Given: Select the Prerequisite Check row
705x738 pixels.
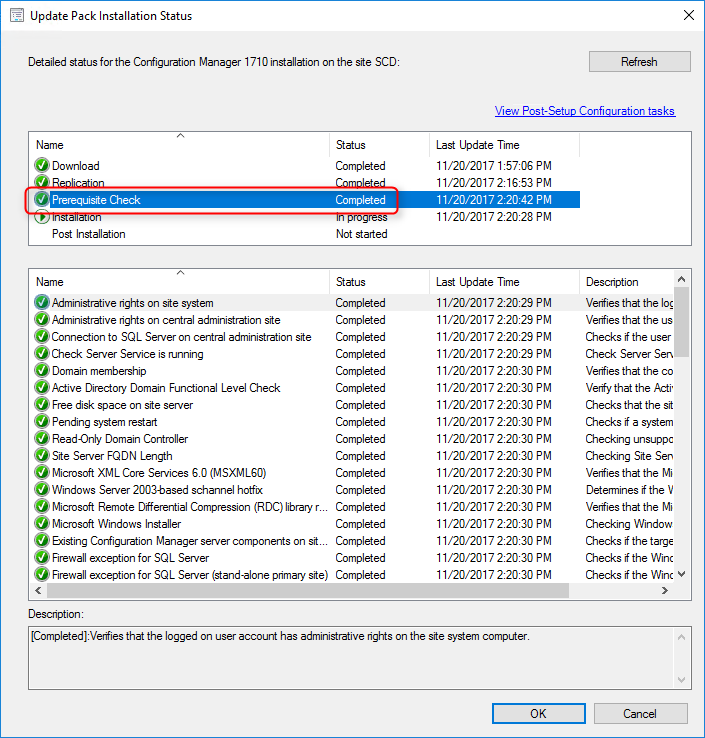Looking at the screenshot, I should pos(306,200).
